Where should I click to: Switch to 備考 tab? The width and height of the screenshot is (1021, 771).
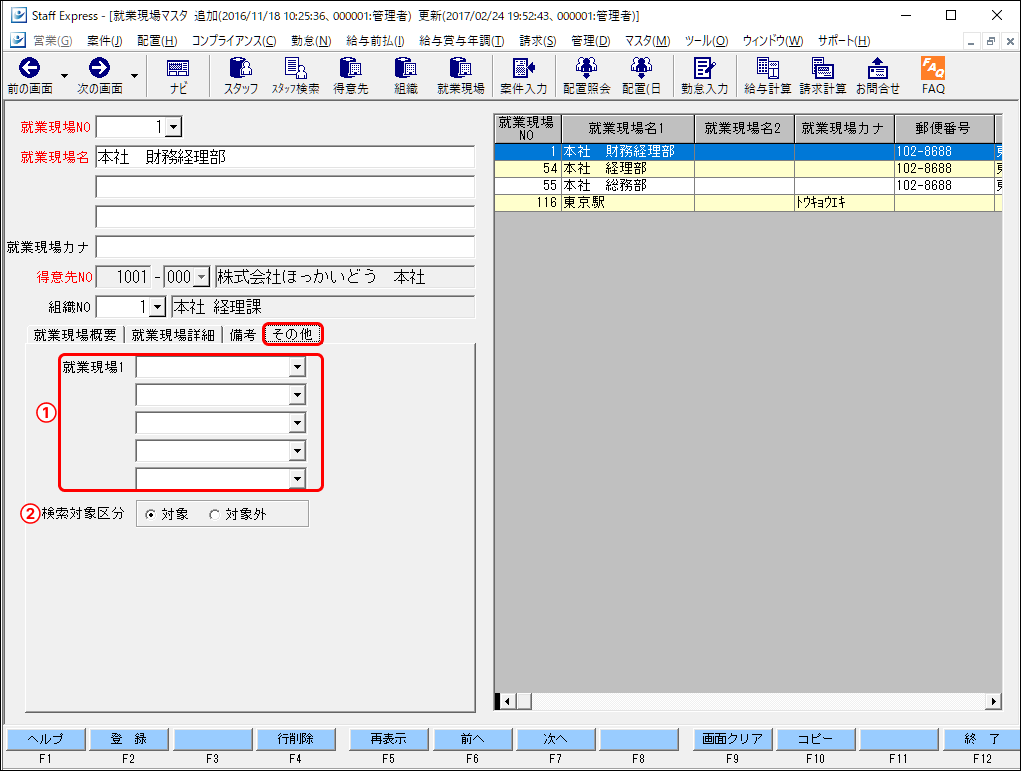click(242, 335)
